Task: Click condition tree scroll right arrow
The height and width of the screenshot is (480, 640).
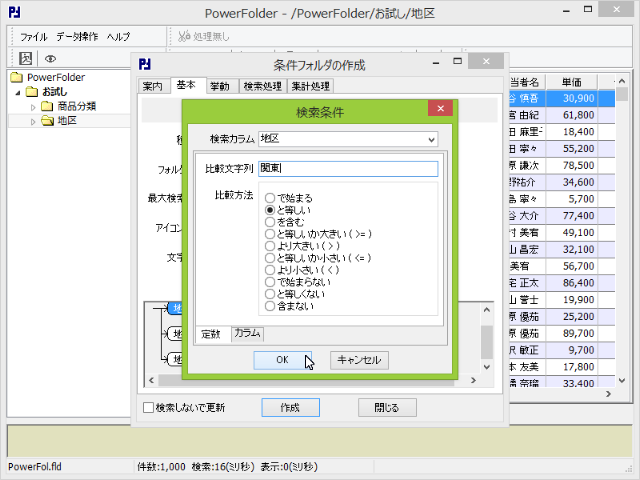Action: point(473,380)
